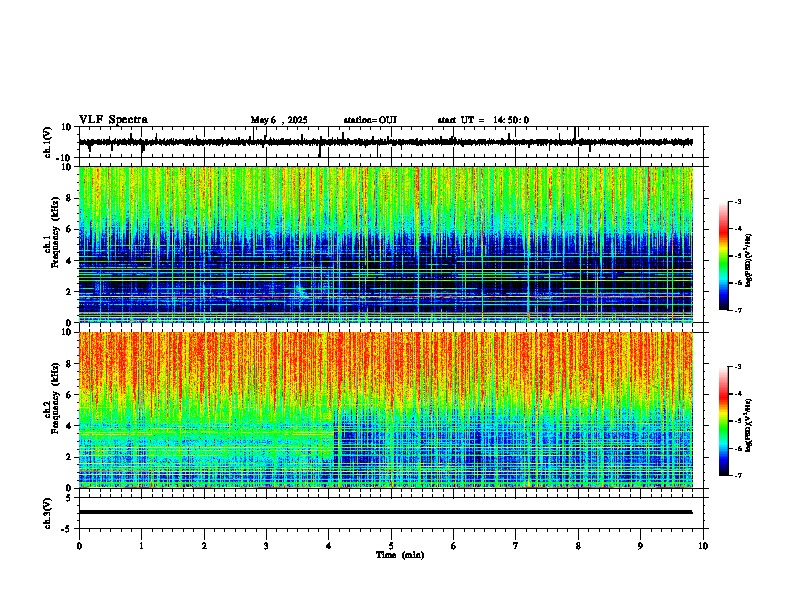Viewport: 792px width, 612px height.
Task: Click the "-10" tick on ch.1(V) axis
Action: click(x=64, y=158)
